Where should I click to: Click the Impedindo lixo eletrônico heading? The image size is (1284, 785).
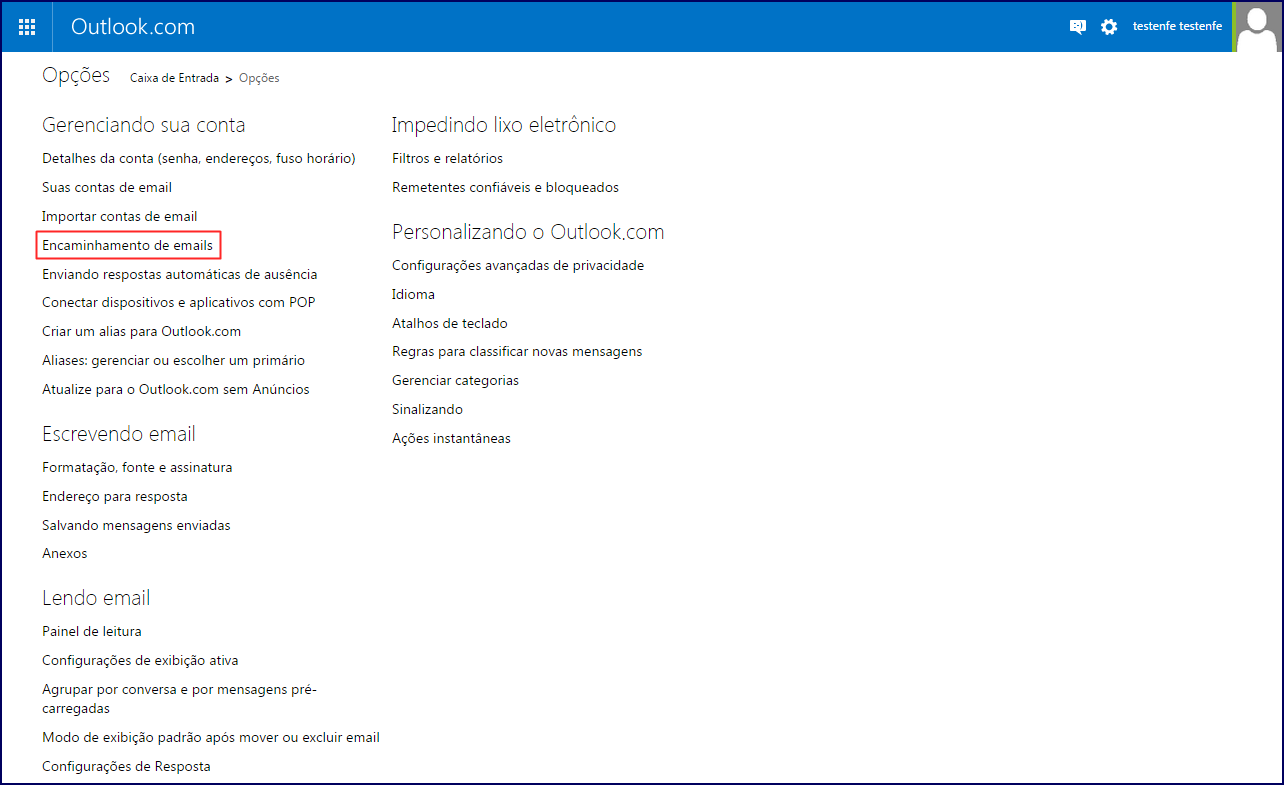504,125
